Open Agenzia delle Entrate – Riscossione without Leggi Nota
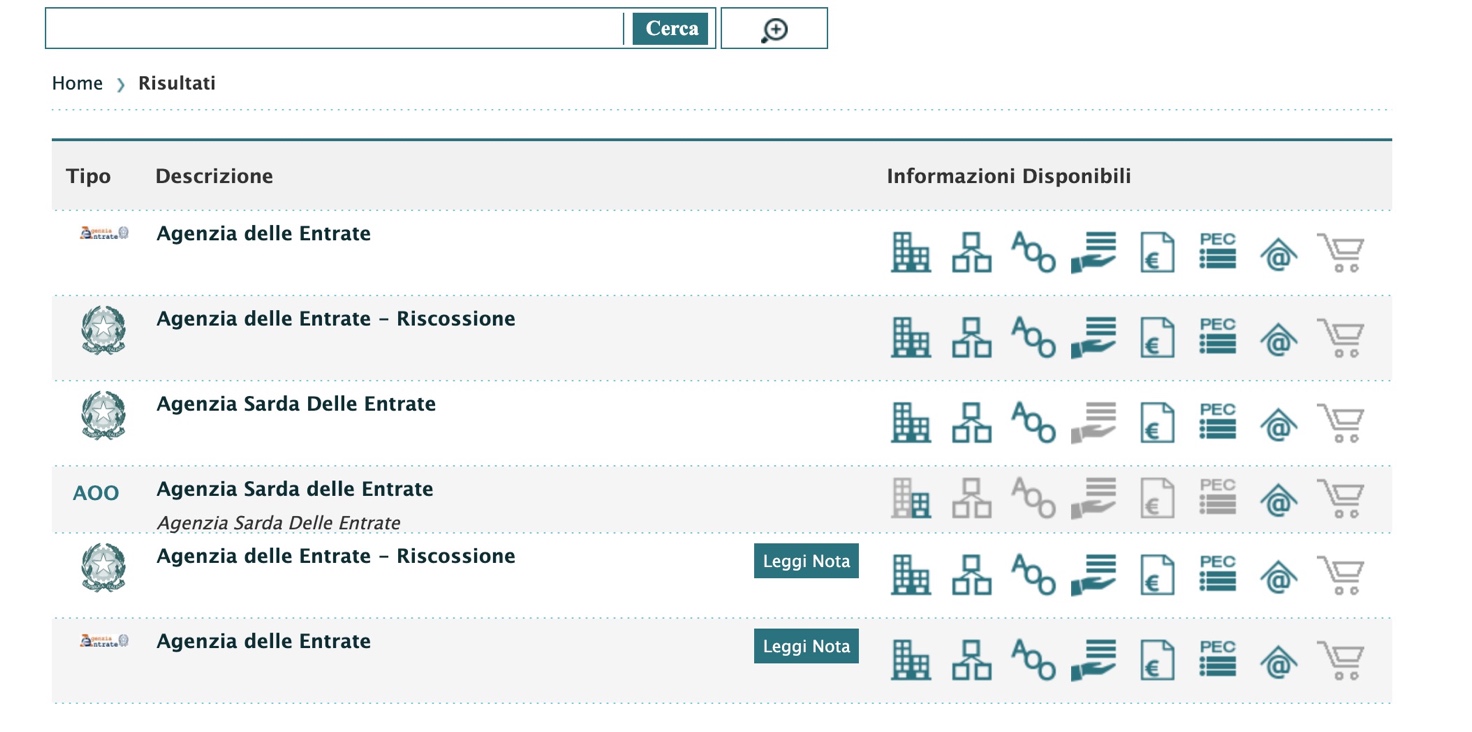This screenshot has height=732, width=1472. (336, 319)
